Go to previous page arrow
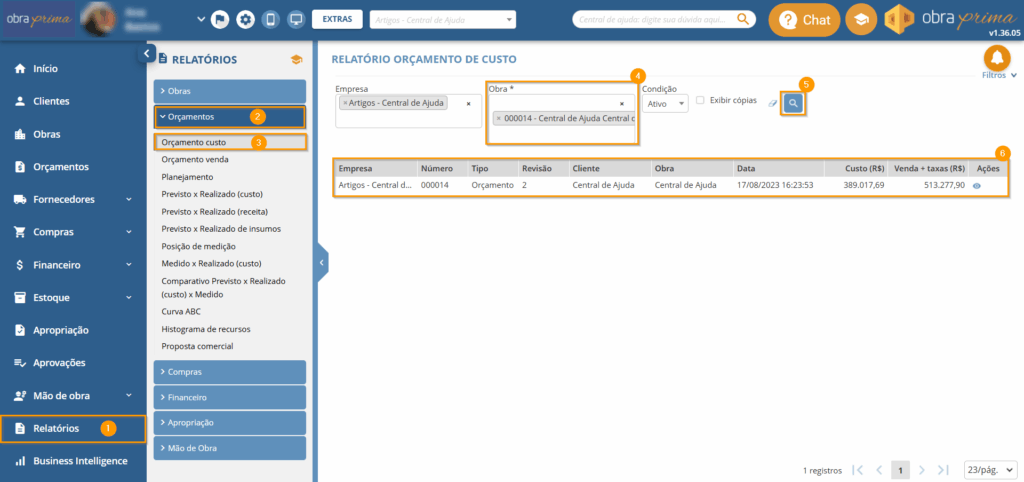Image resolution: width=1024 pixels, height=482 pixels. coord(879,470)
